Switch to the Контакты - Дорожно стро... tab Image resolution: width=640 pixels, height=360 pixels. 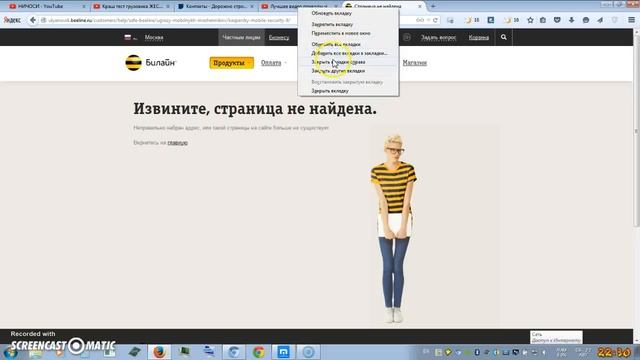(x=215, y=6)
